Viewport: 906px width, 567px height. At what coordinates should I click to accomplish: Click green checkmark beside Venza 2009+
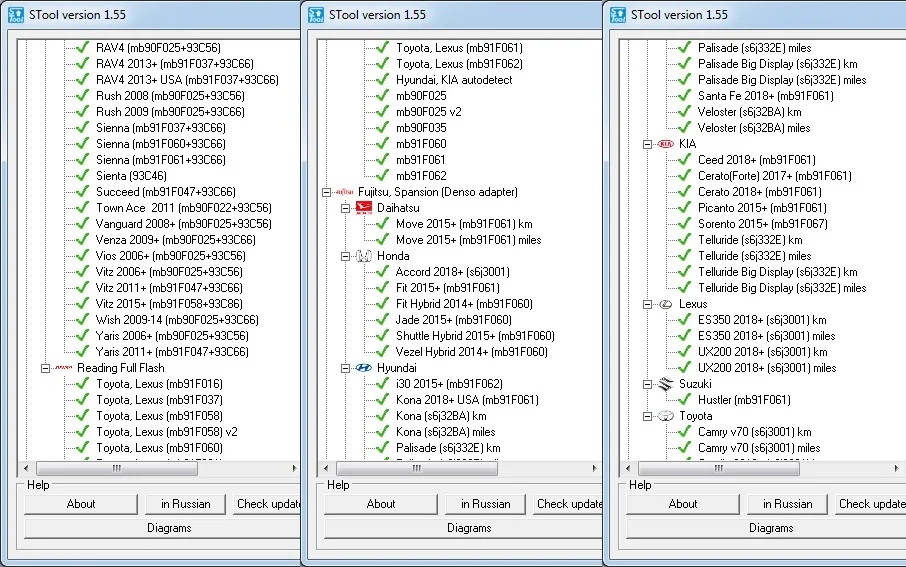point(83,239)
